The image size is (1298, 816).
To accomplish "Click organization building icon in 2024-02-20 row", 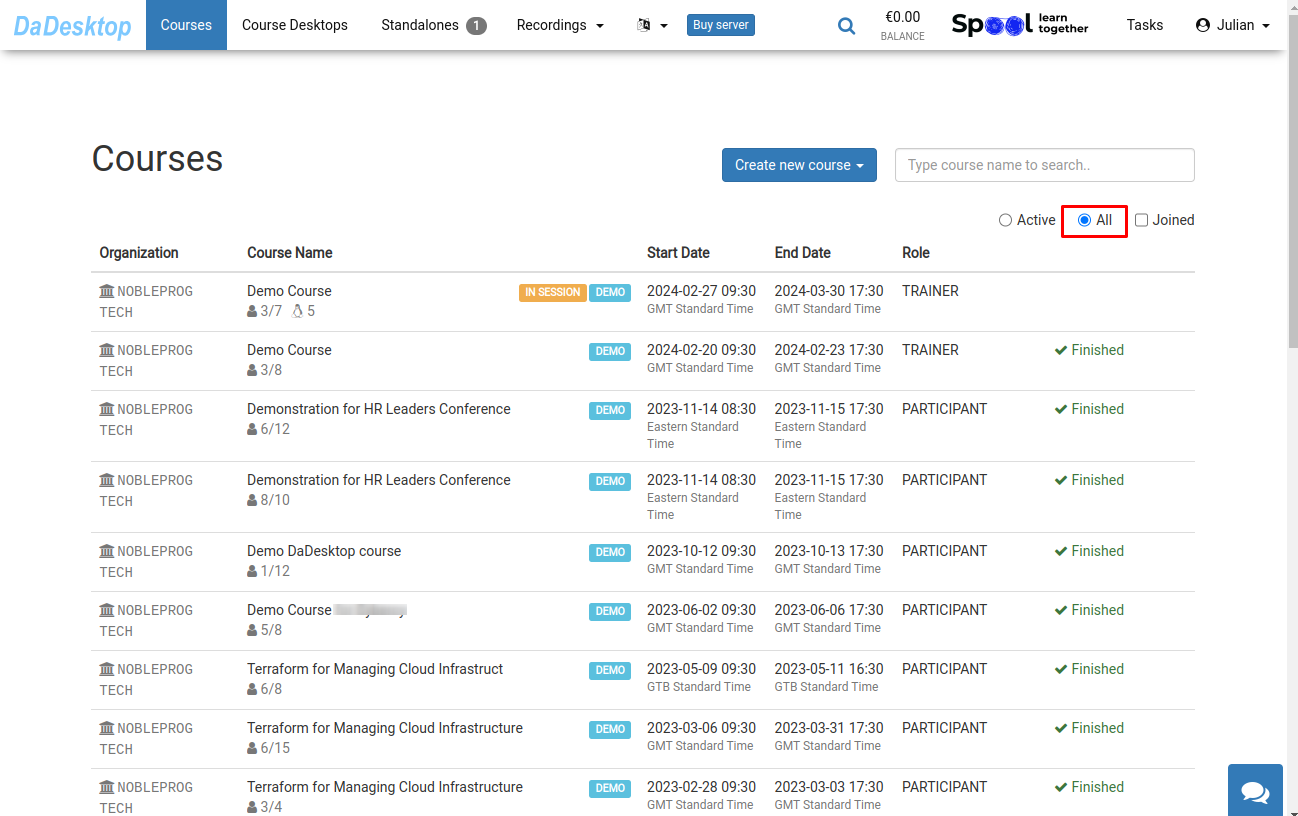I will pos(107,350).
